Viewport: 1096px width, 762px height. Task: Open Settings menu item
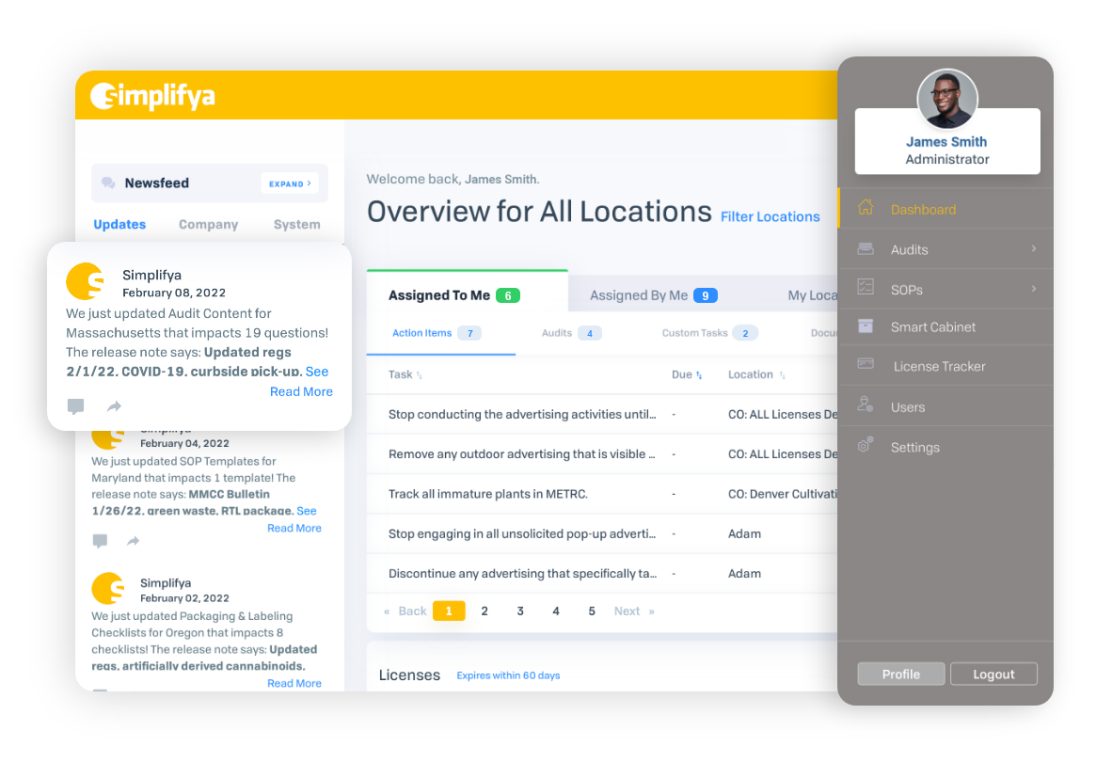[946, 447]
